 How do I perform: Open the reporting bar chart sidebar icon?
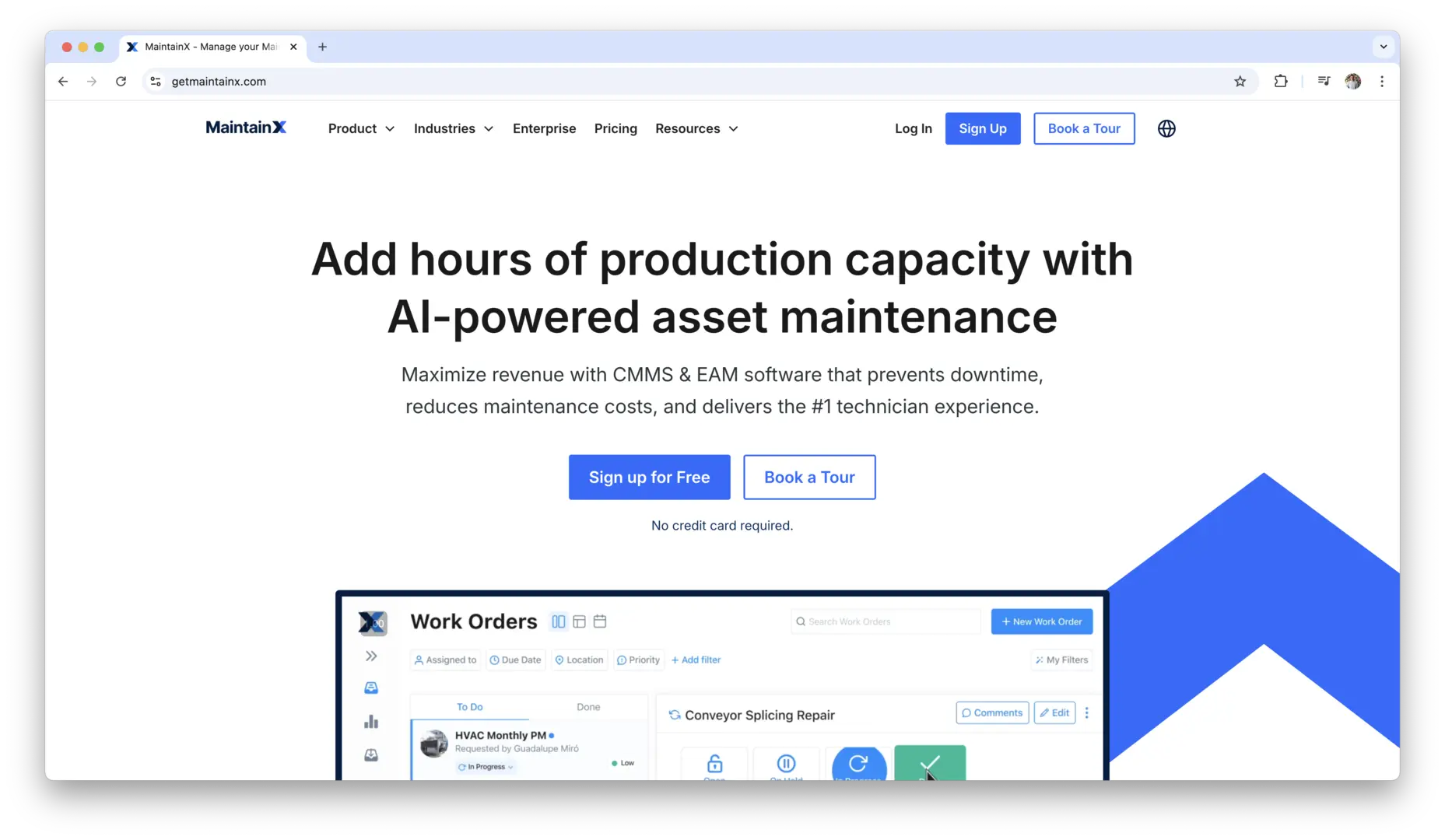371,722
